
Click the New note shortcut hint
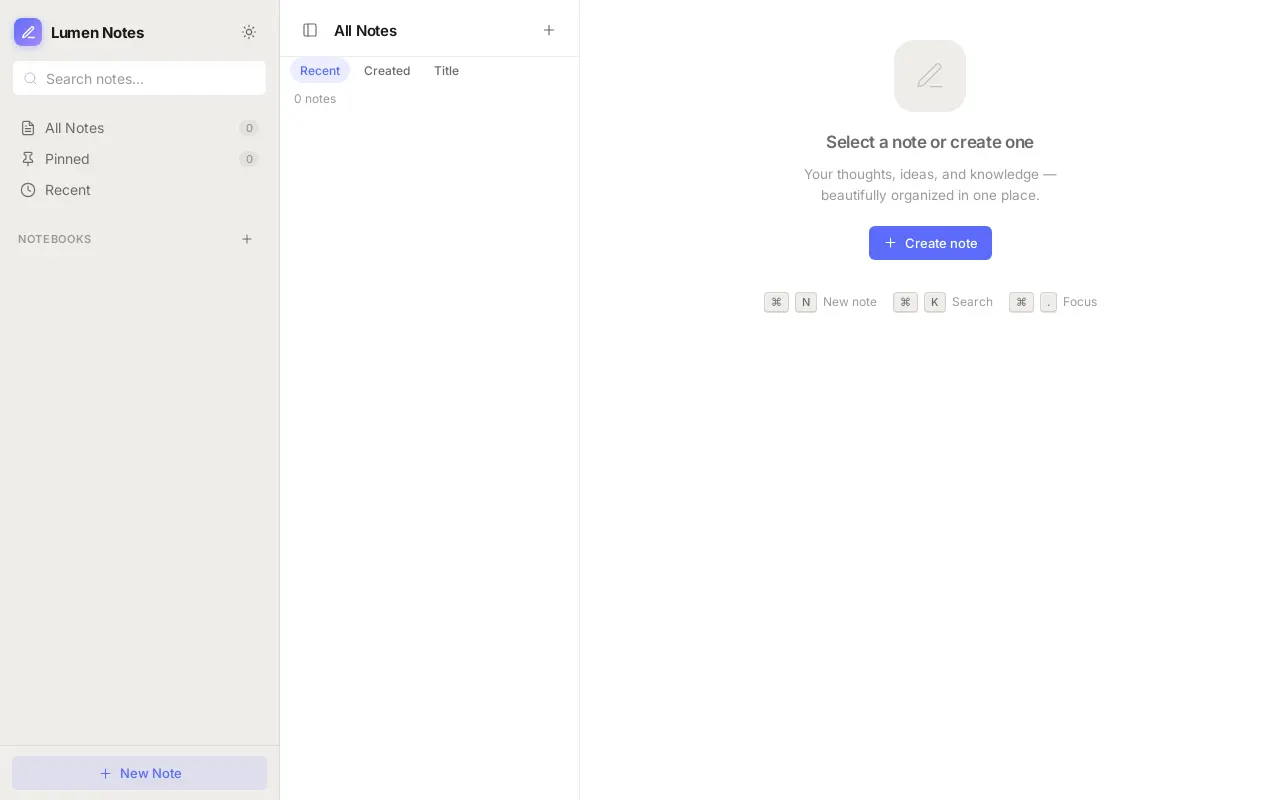[820, 302]
